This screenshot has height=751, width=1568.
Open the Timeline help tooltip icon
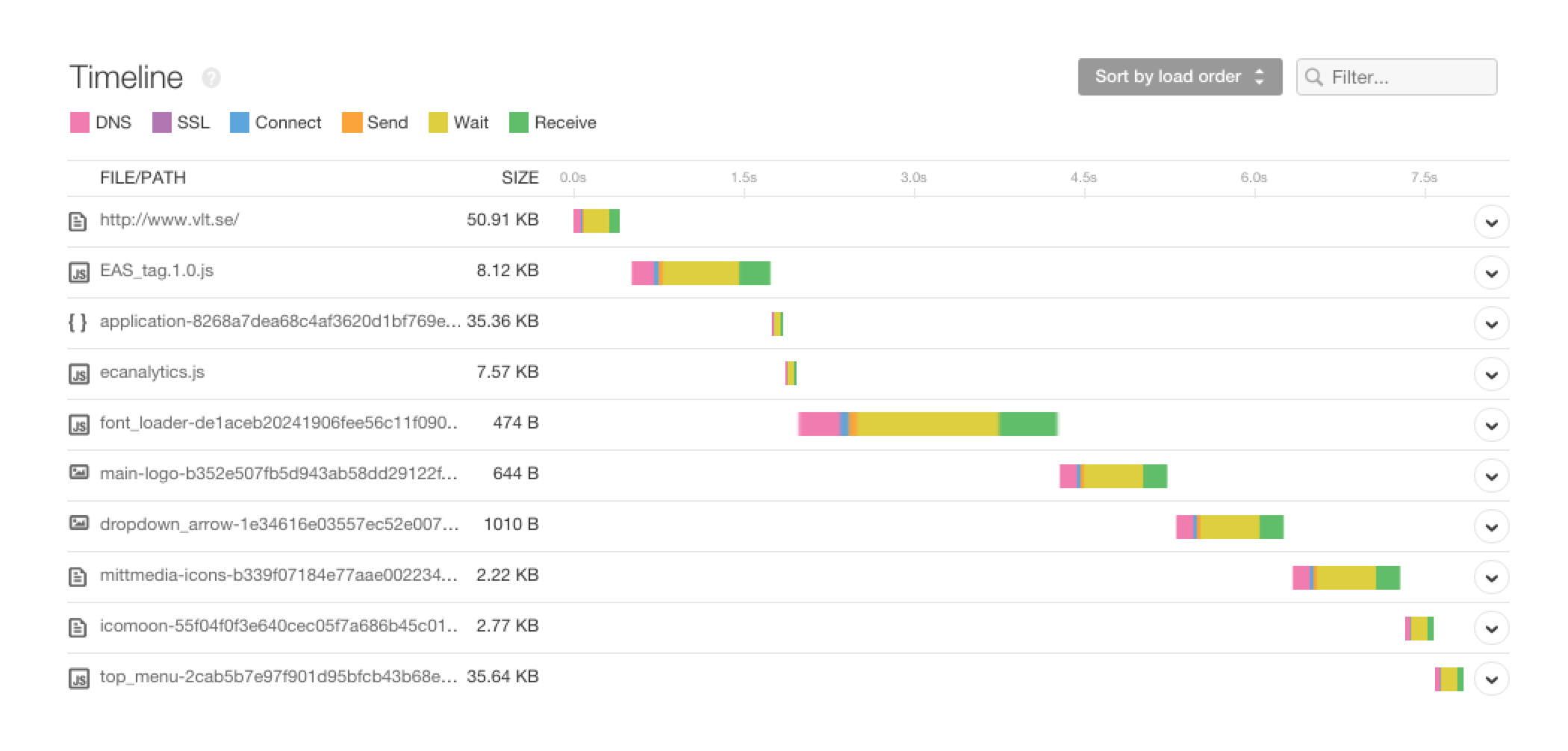211,78
